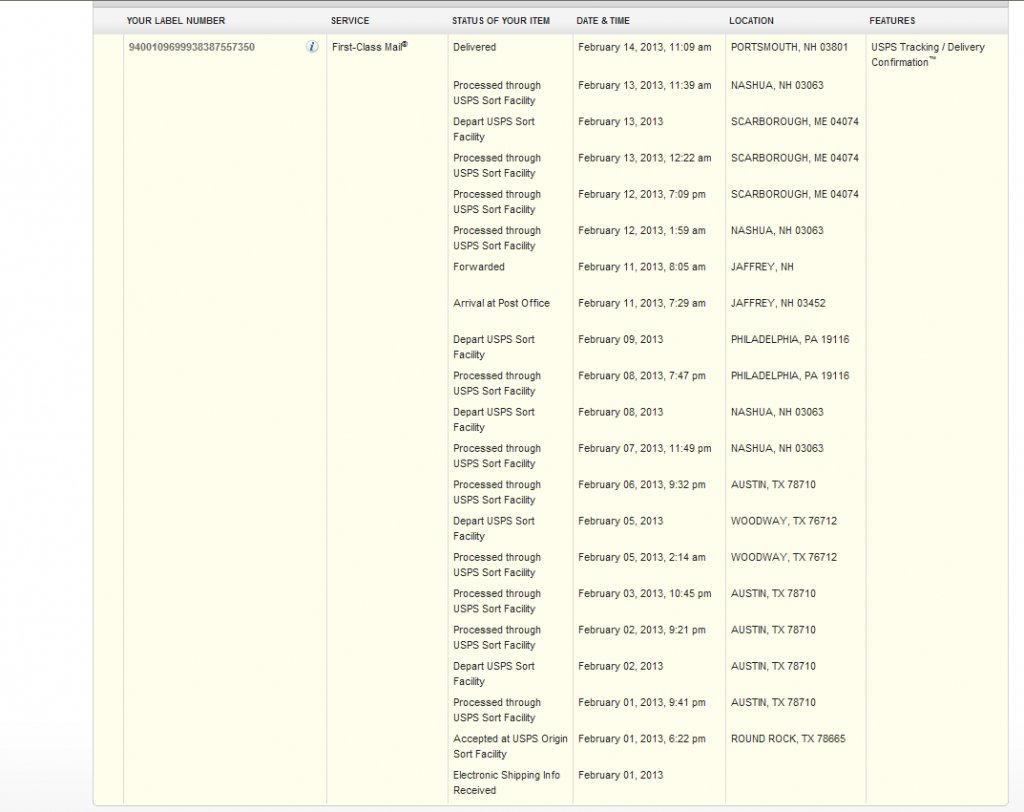Select Electronic Shipping Info Received status
Screen dimensions: 1024x812
[506, 783]
